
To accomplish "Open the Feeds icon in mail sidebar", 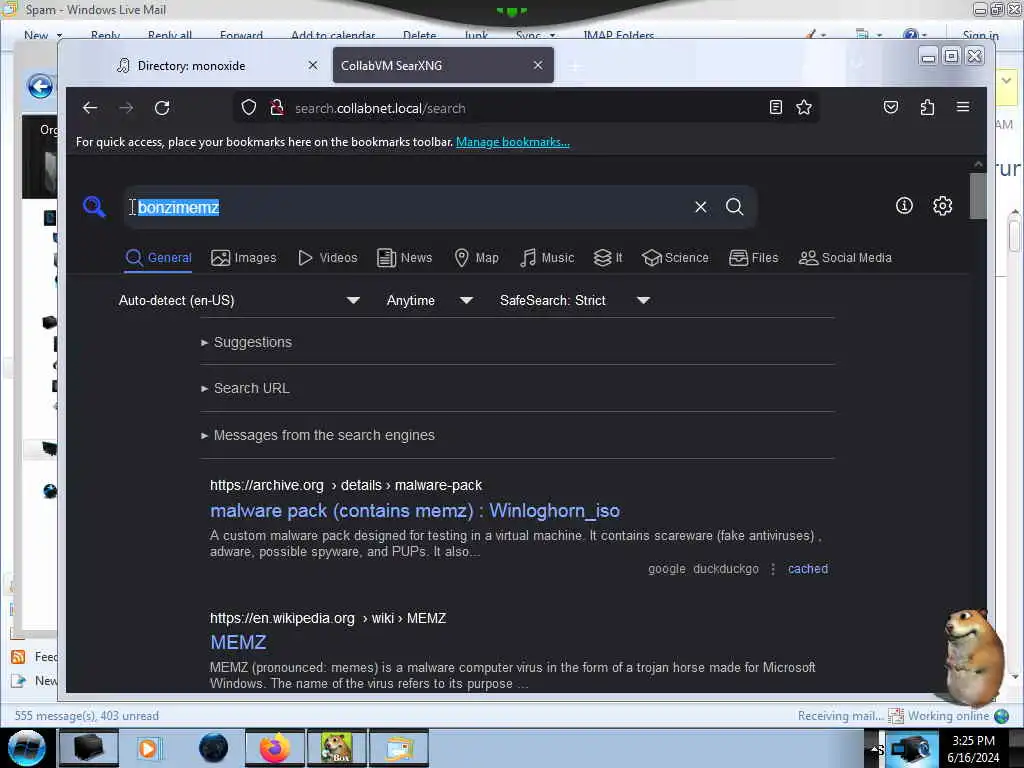I will point(18,657).
